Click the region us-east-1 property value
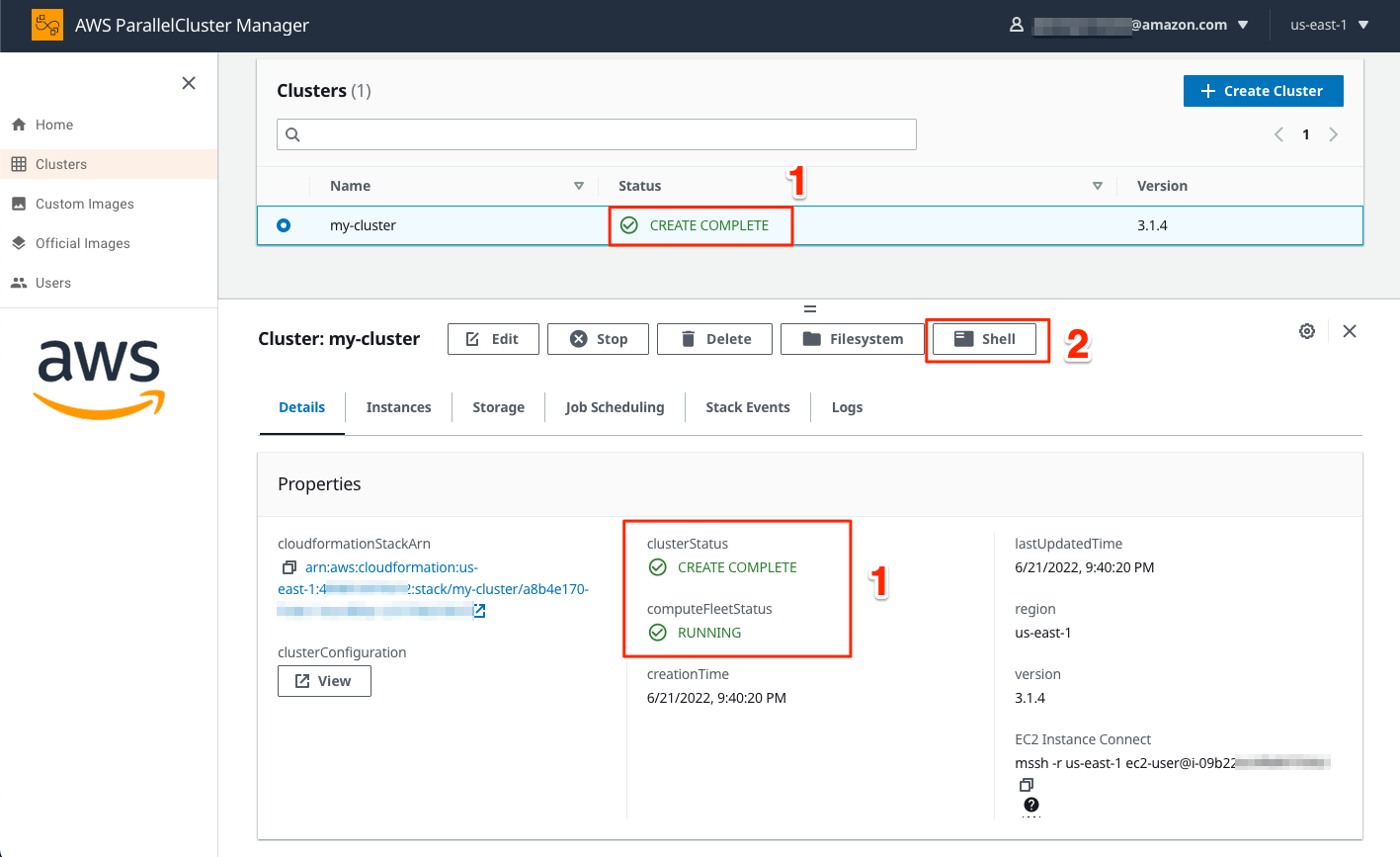Viewport: 1400px width, 857px height. 1043,633
